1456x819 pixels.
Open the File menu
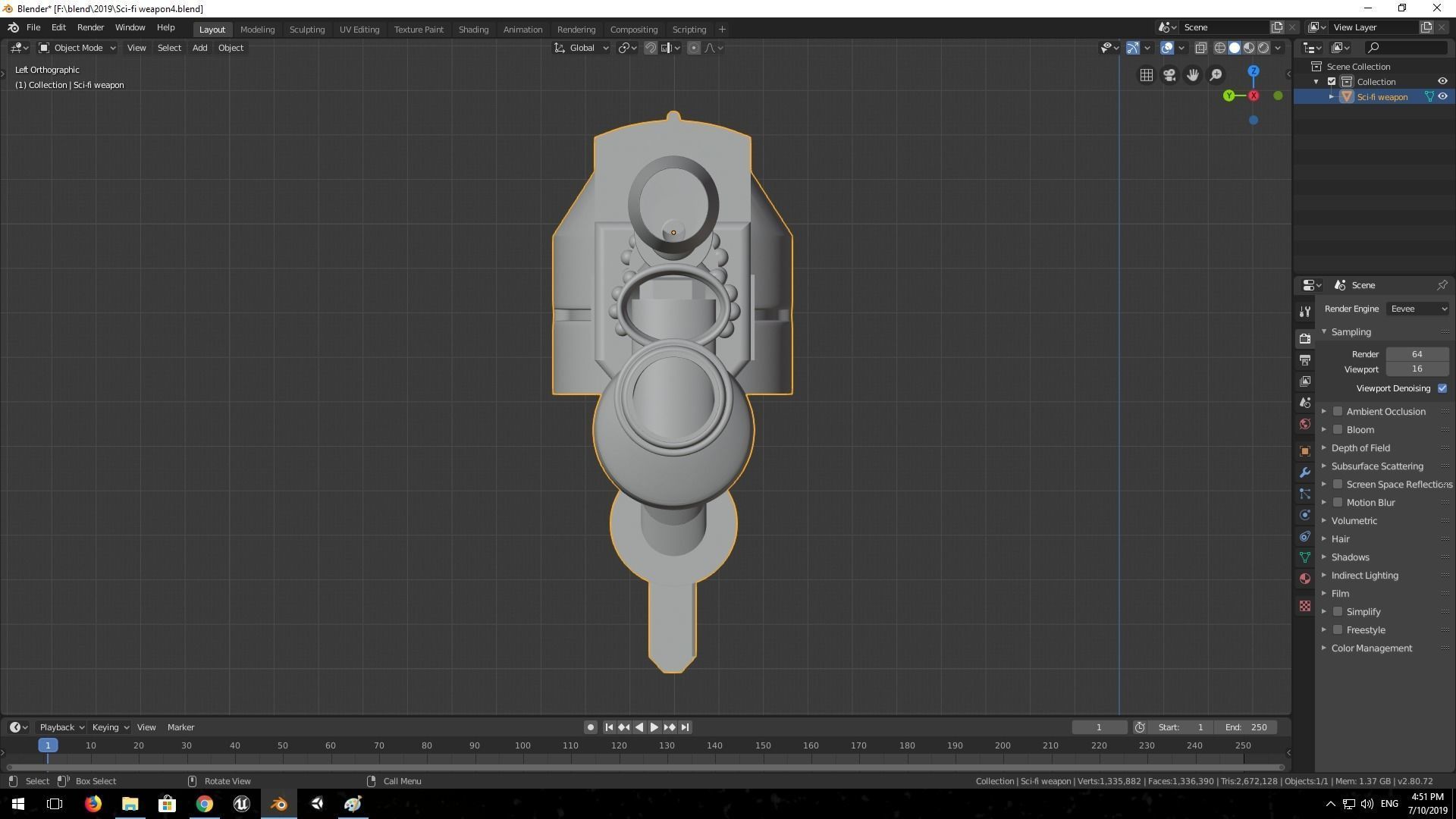(x=33, y=27)
